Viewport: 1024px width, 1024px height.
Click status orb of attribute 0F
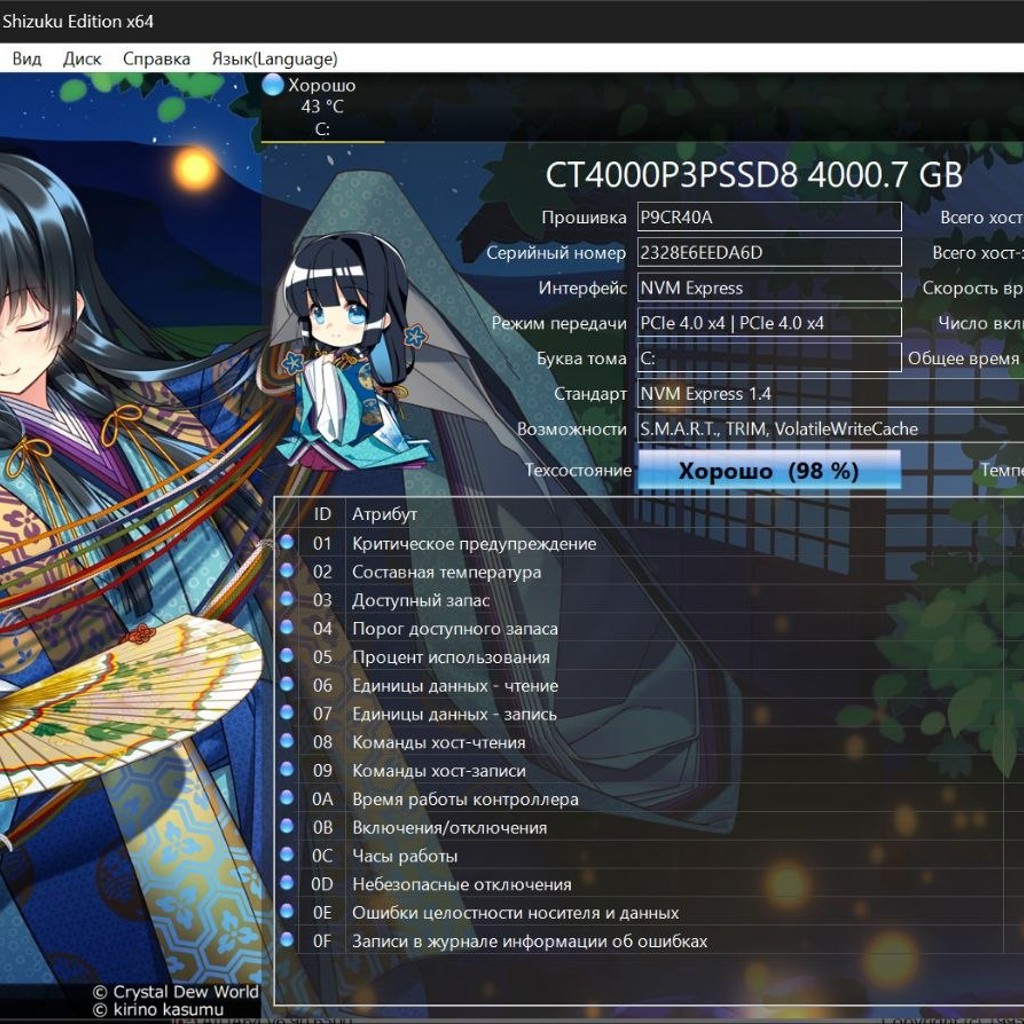(286, 940)
